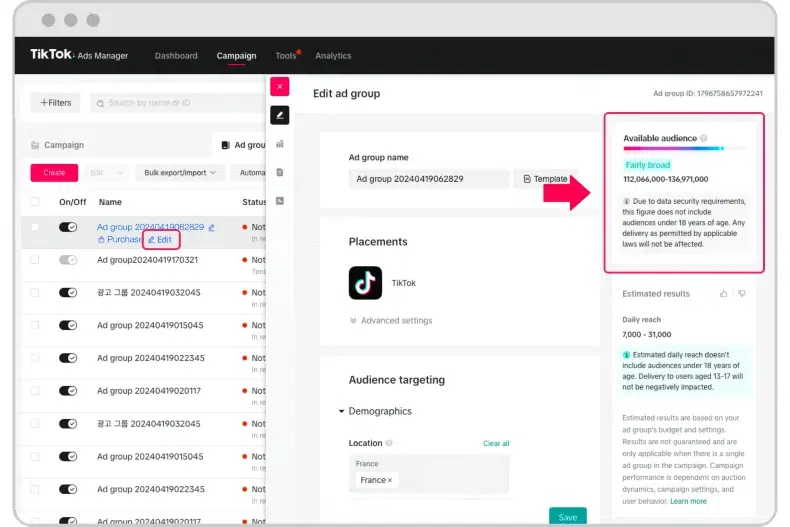The width and height of the screenshot is (790, 527).
Task: Toggle the Ad group20240419170321 switch
Action: pos(68,260)
